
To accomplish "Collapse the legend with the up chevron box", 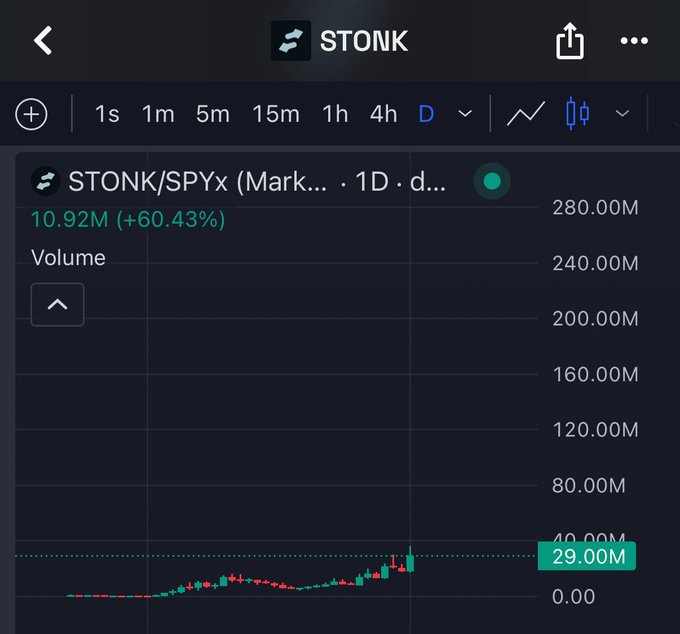I will (x=57, y=304).
